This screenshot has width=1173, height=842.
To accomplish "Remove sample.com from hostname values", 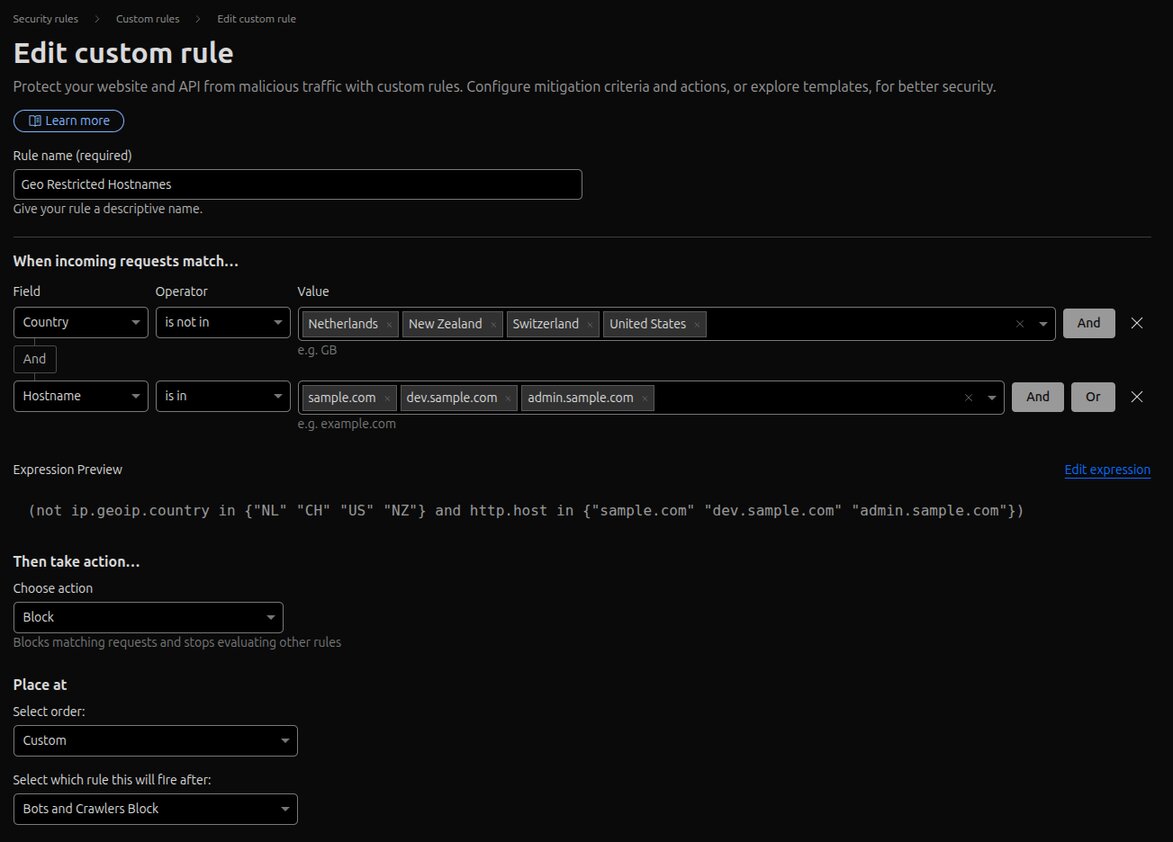I will 387,399.
